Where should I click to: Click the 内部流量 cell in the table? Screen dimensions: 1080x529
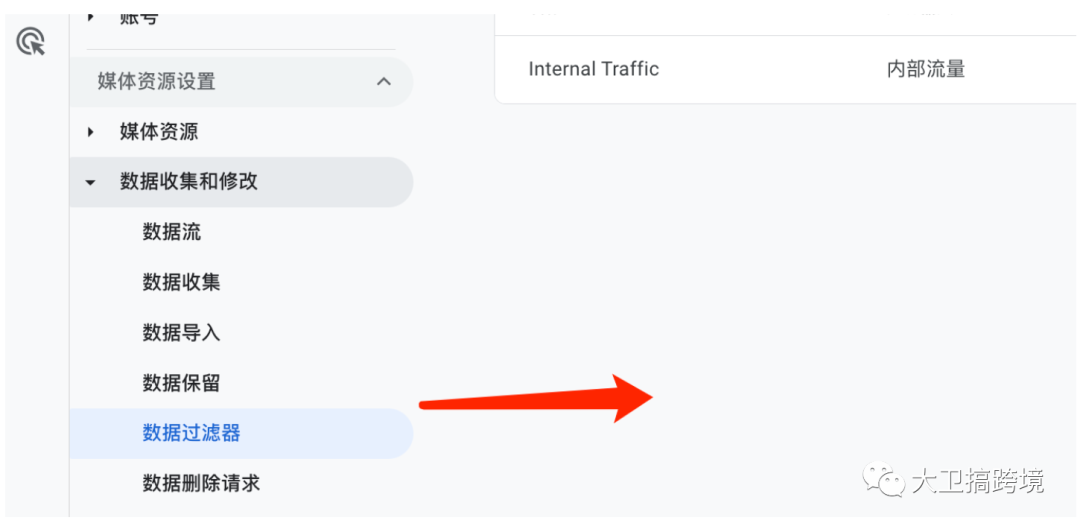(926, 69)
